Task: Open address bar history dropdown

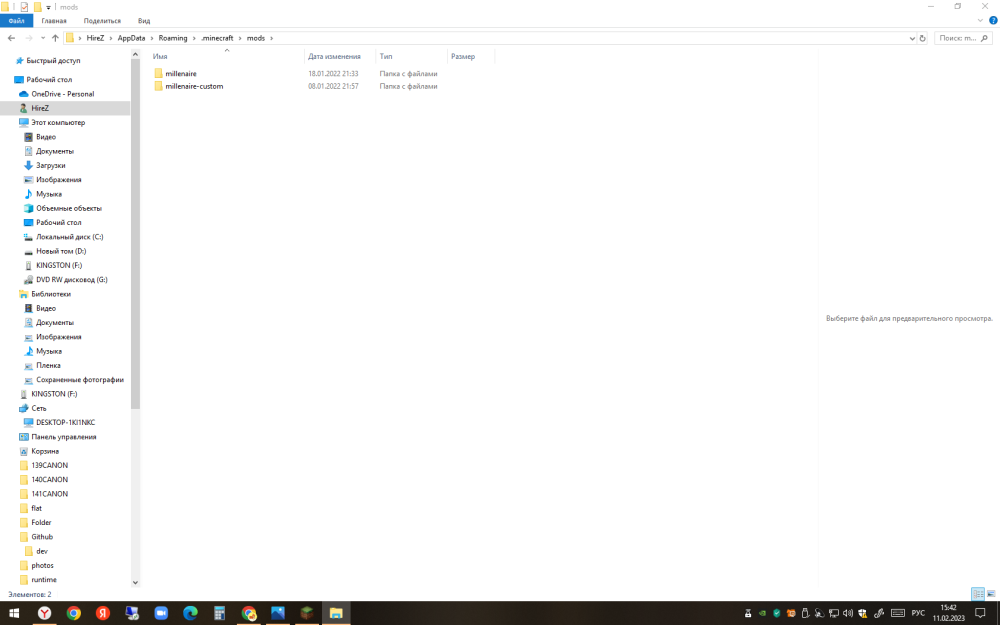Action: pos(911,38)
